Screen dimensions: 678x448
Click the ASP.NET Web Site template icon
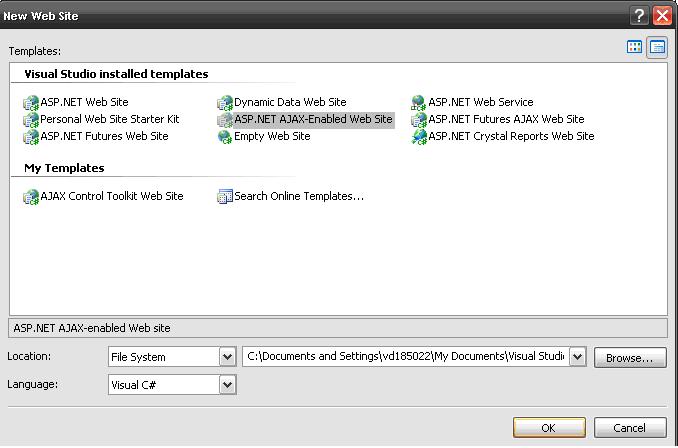(31, 103)
